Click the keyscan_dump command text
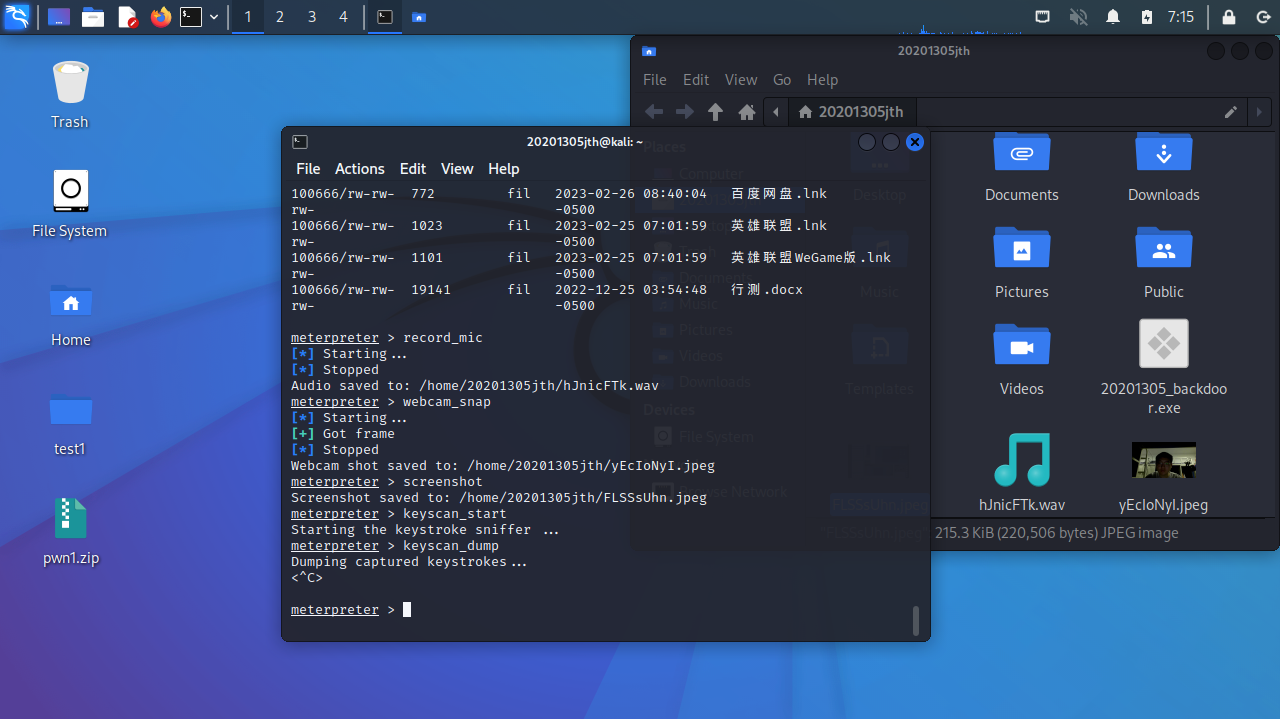1280x719 pixels. click(x=451, y=546)
